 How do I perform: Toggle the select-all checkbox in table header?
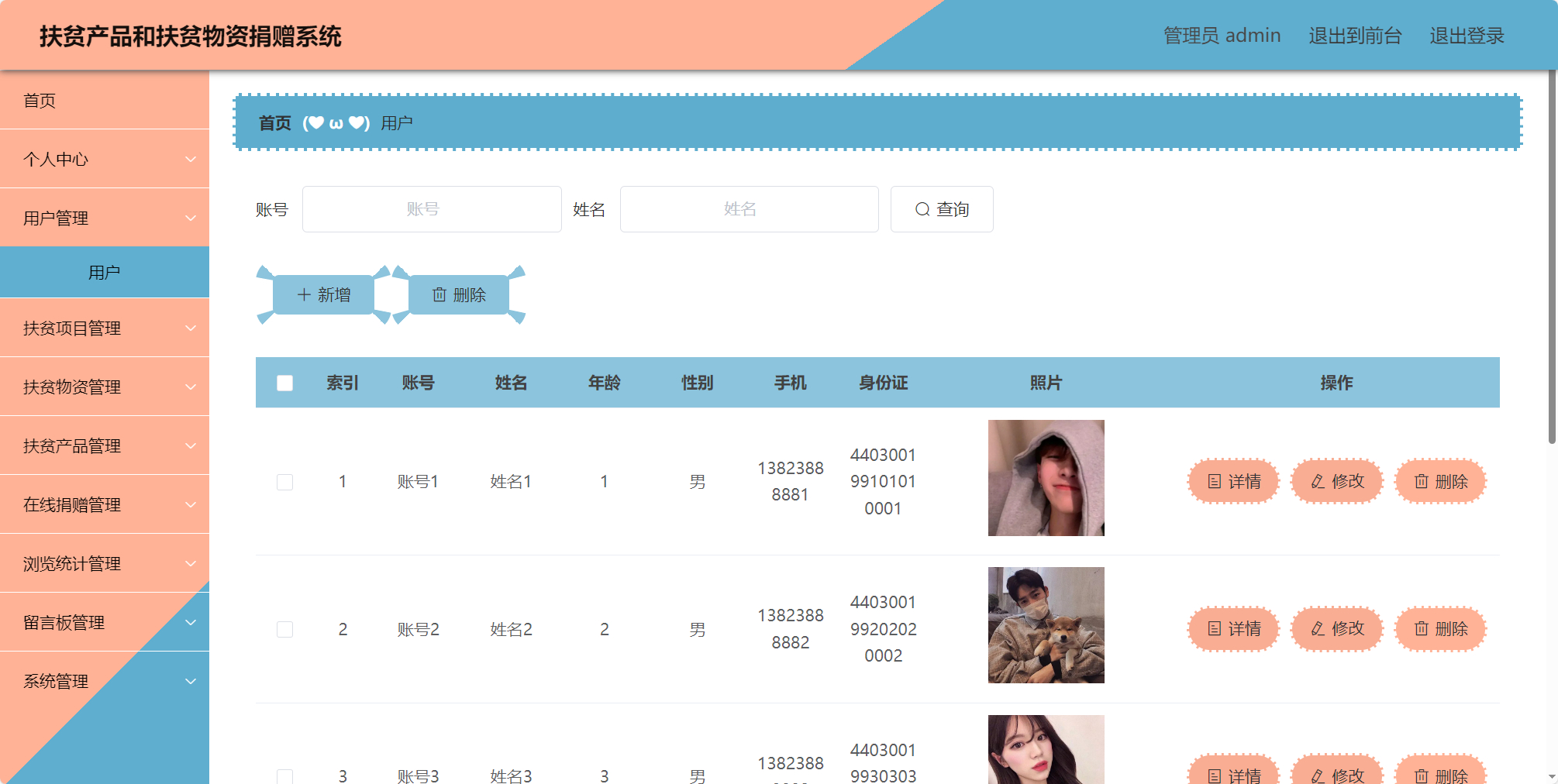tap(285, 383)
